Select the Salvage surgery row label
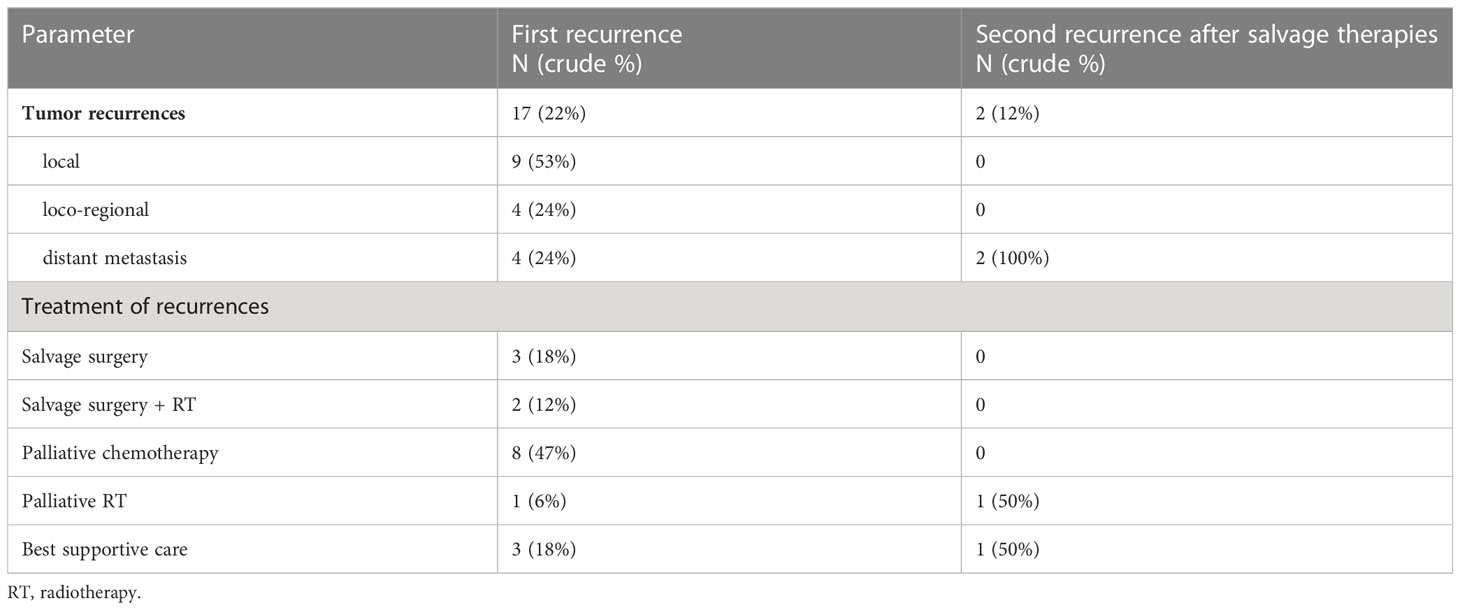 (85, 356)
